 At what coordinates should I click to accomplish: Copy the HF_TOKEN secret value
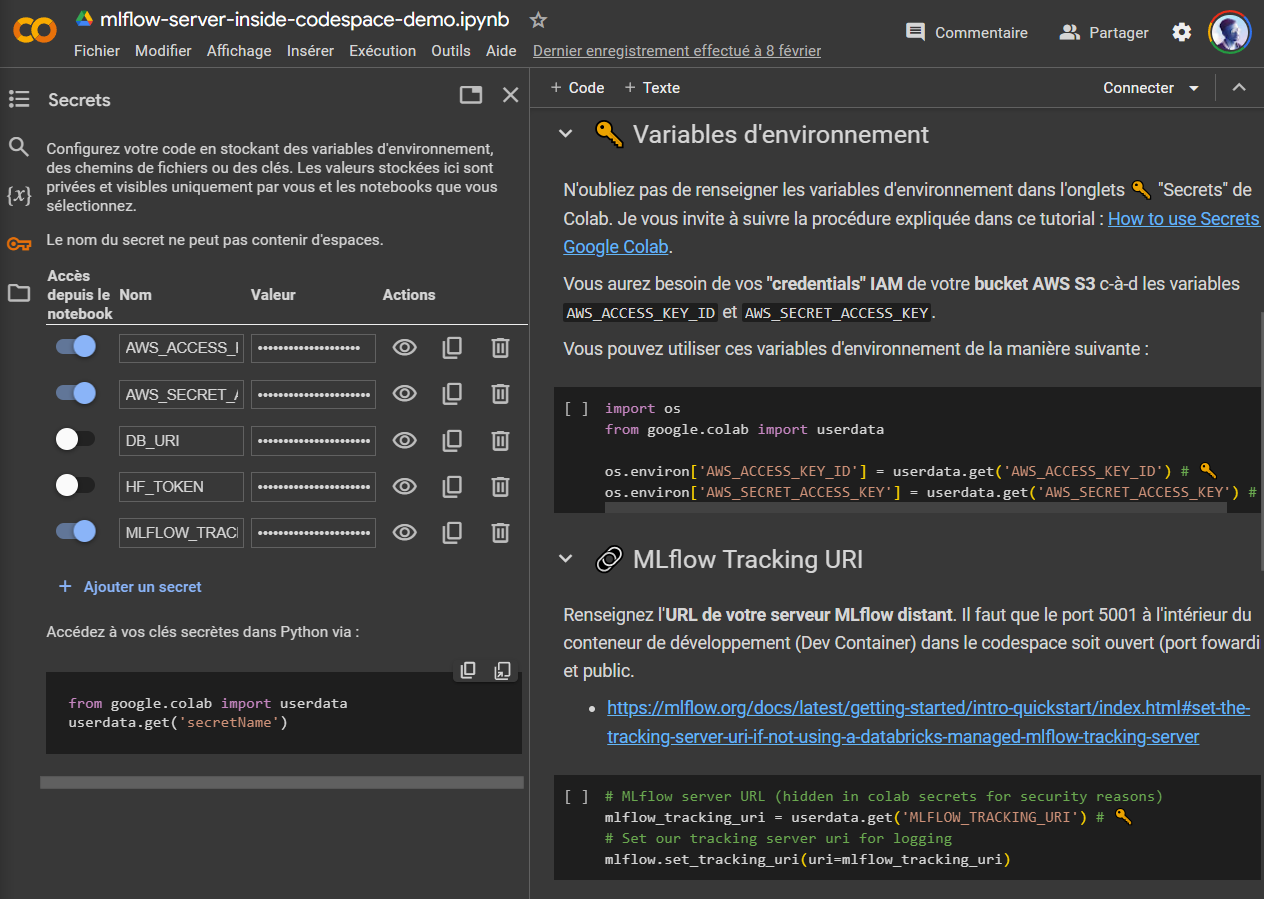(x=452, y=486)
